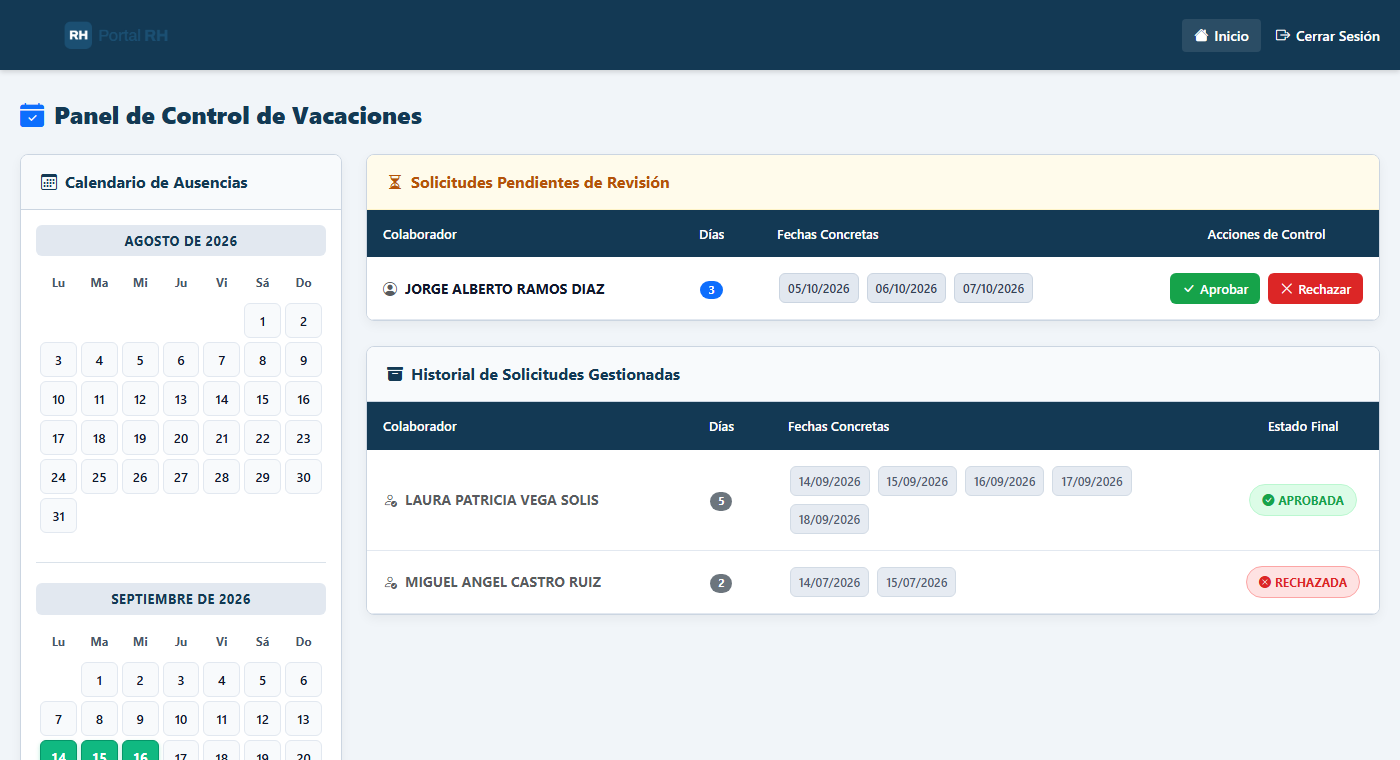1400x760 pixels.
Task: Click the RECHAZADA status badge
Action: (1303, 582)
